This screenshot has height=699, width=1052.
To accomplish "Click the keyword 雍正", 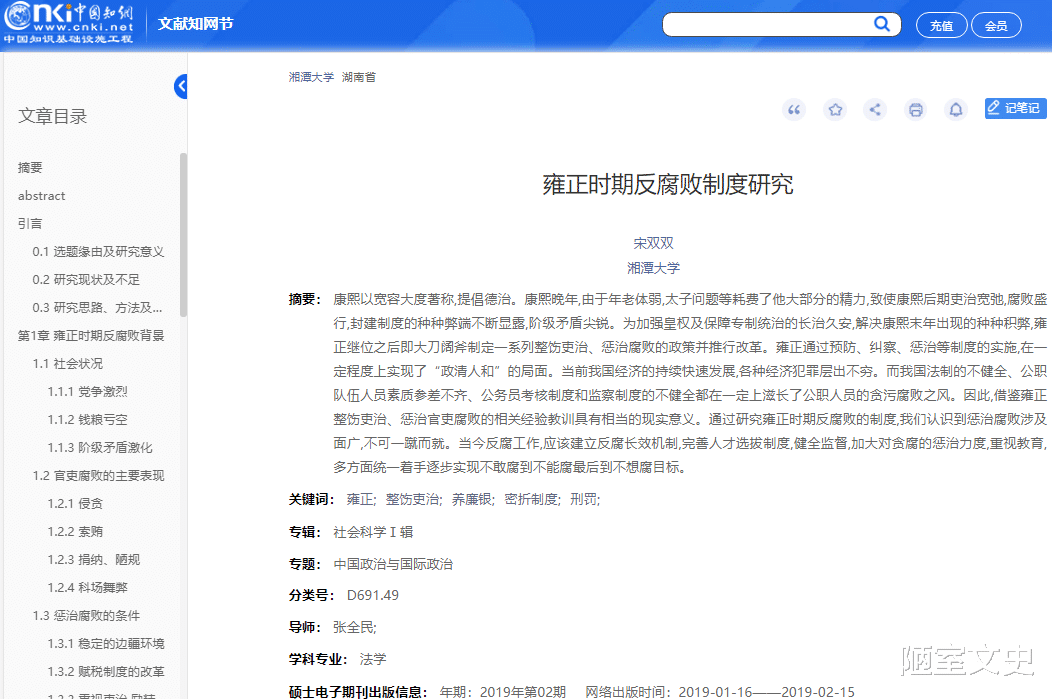I will (360, 500).
